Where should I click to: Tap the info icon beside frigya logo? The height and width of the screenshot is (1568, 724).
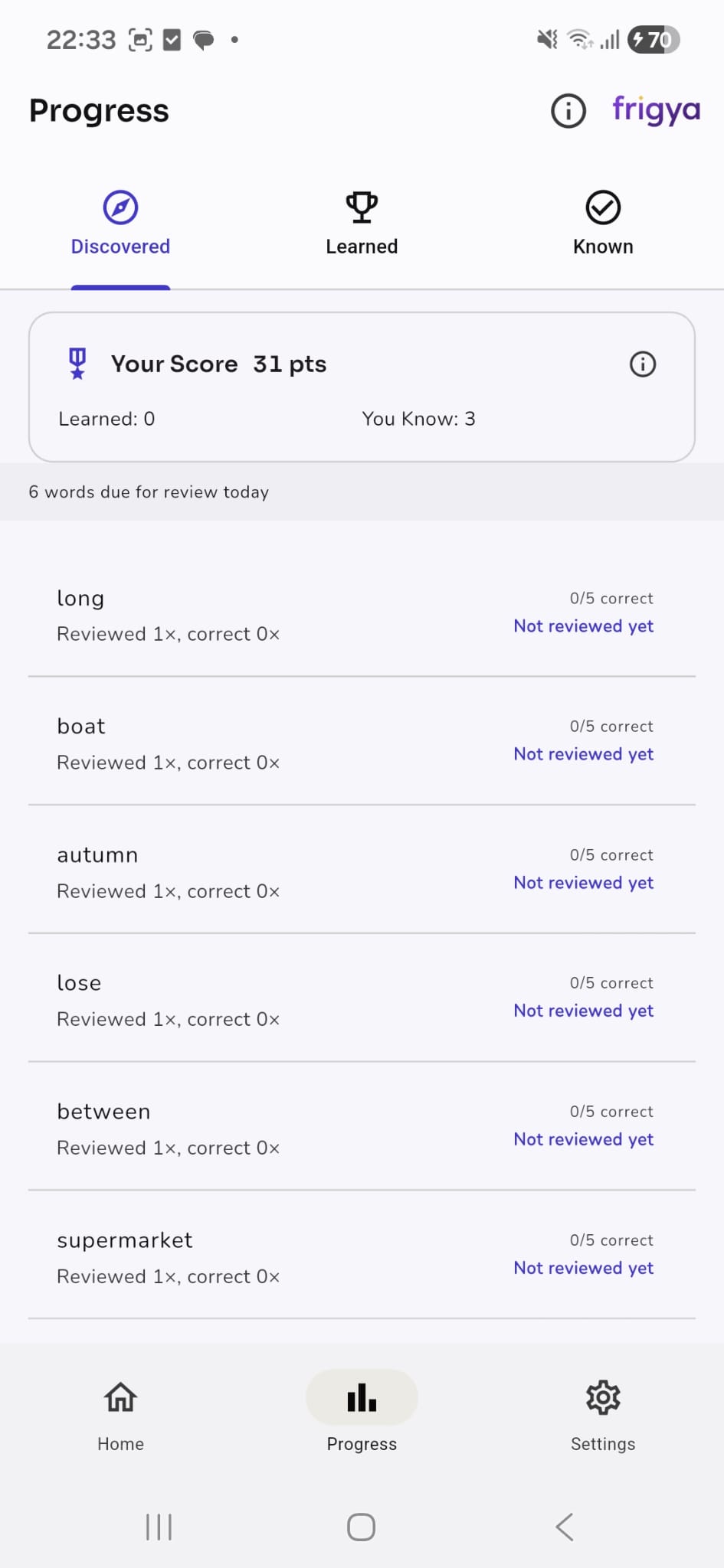[x=568, y=111]
